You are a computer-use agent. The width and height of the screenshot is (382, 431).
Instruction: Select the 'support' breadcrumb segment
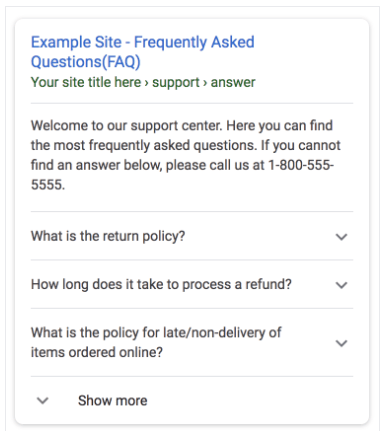pos(176,83)
